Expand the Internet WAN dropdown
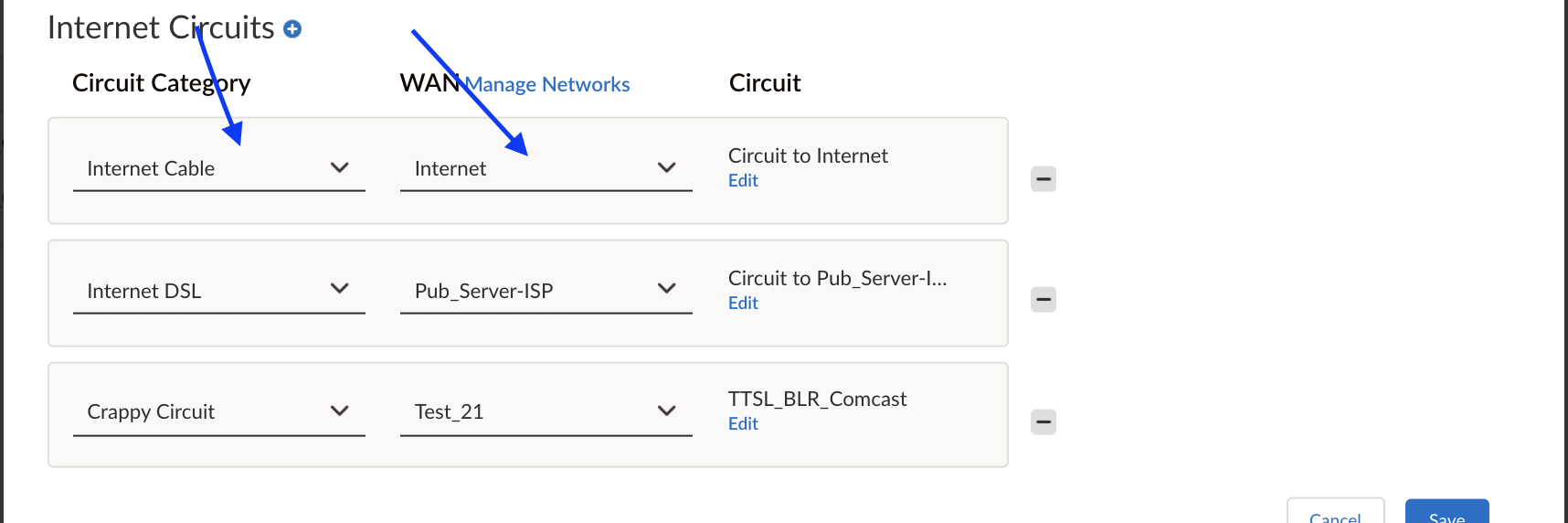1568x523 pixels. coord(546,168)
